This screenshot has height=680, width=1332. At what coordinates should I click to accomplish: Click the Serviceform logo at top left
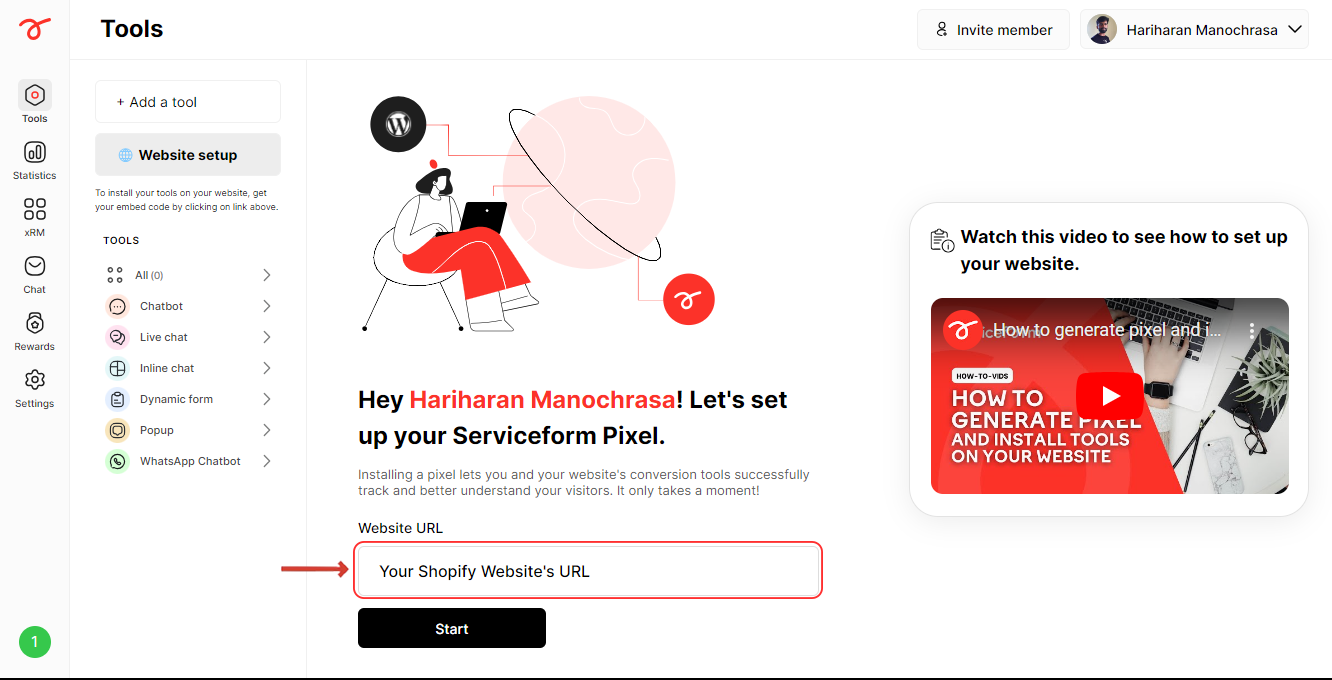coord(34,29)
